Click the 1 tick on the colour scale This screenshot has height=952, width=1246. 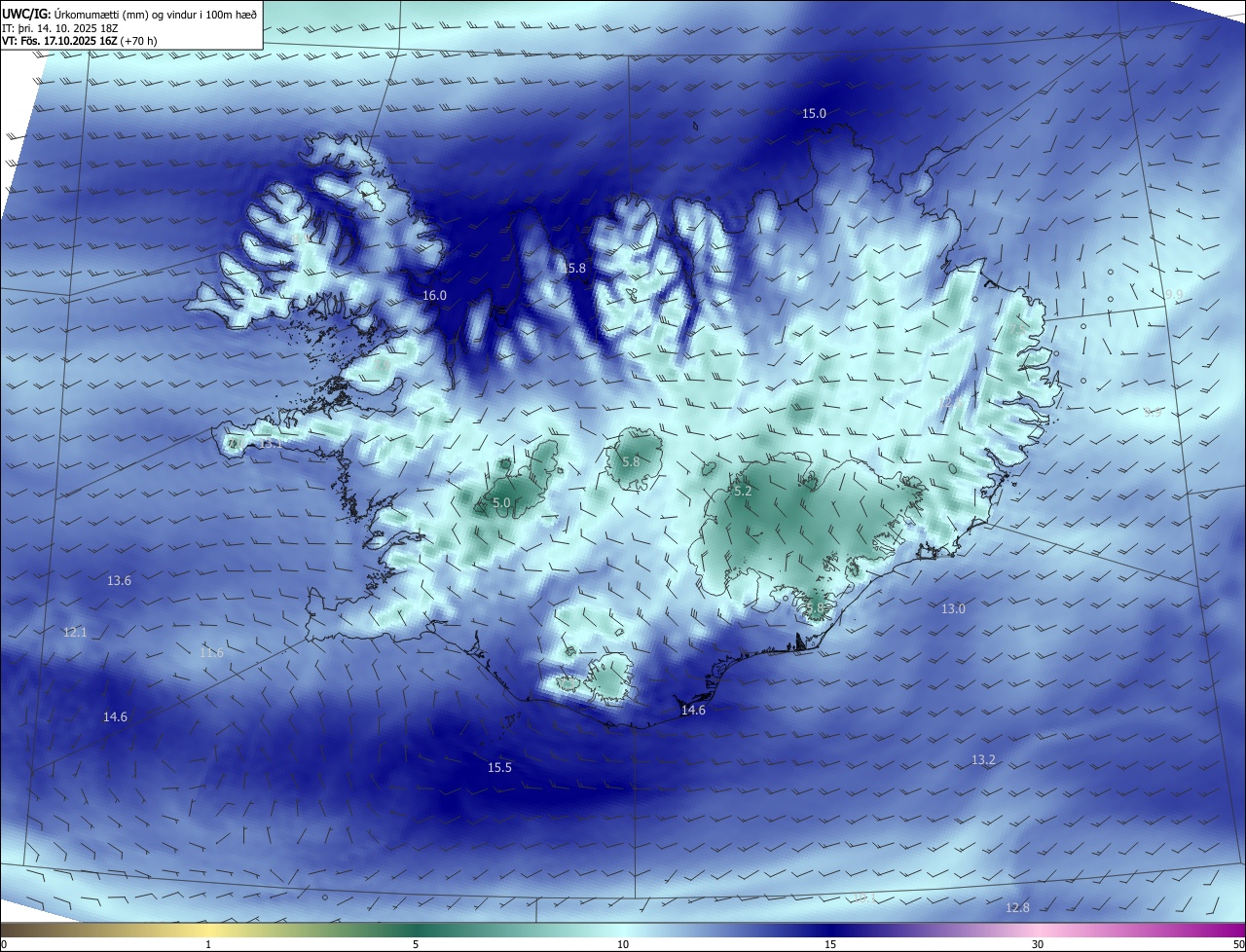coord(208,944)
